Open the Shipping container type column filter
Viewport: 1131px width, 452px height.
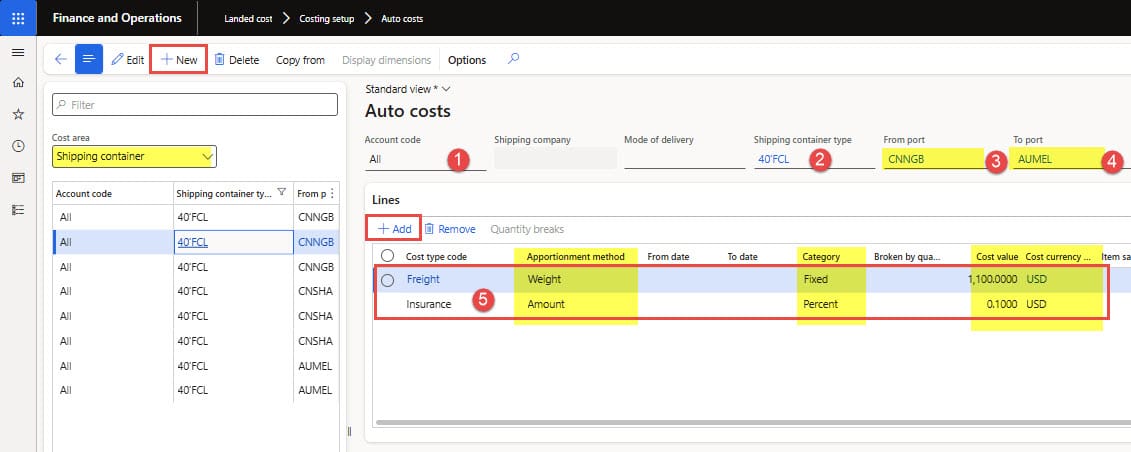pos(281,193)
